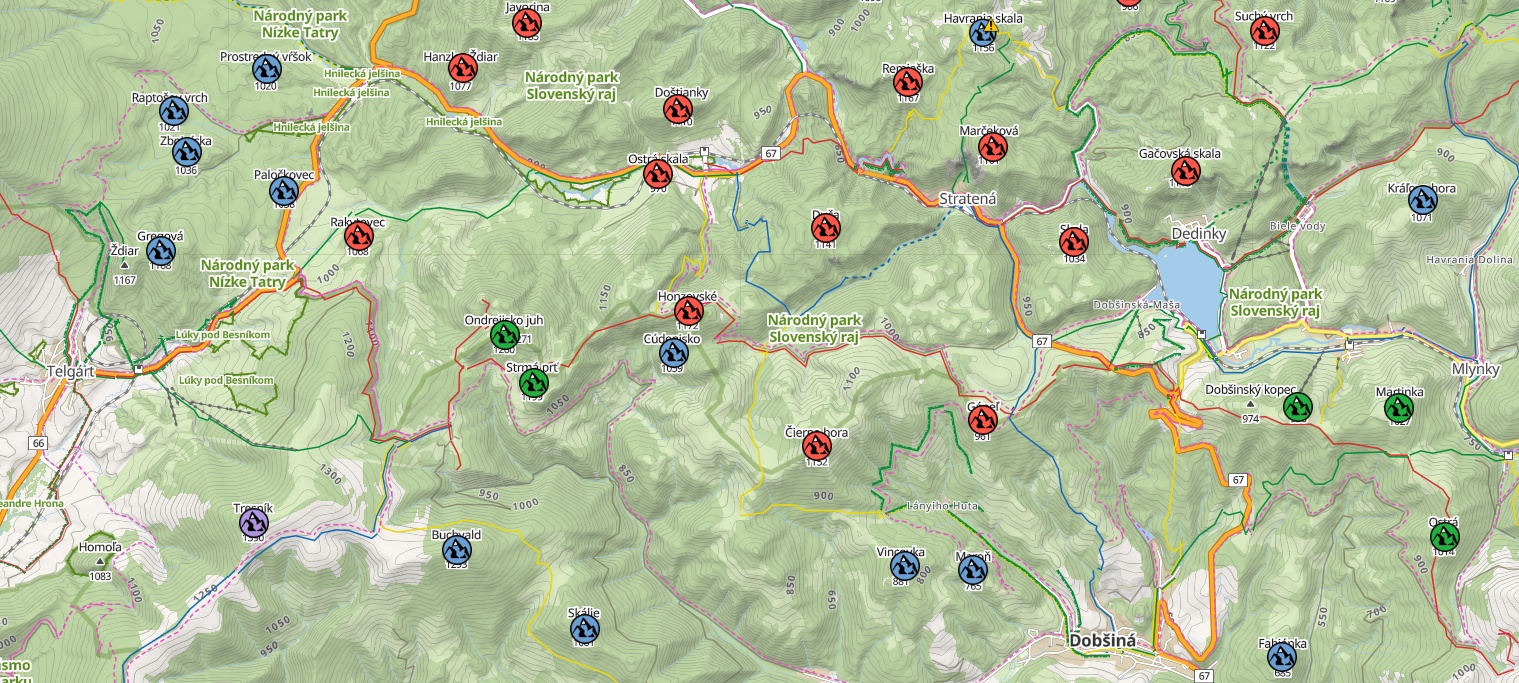This screenshot has height=683, width=1519.
Task: Open the red peak marker with elevation 1141
Action: tap(826, 229)
